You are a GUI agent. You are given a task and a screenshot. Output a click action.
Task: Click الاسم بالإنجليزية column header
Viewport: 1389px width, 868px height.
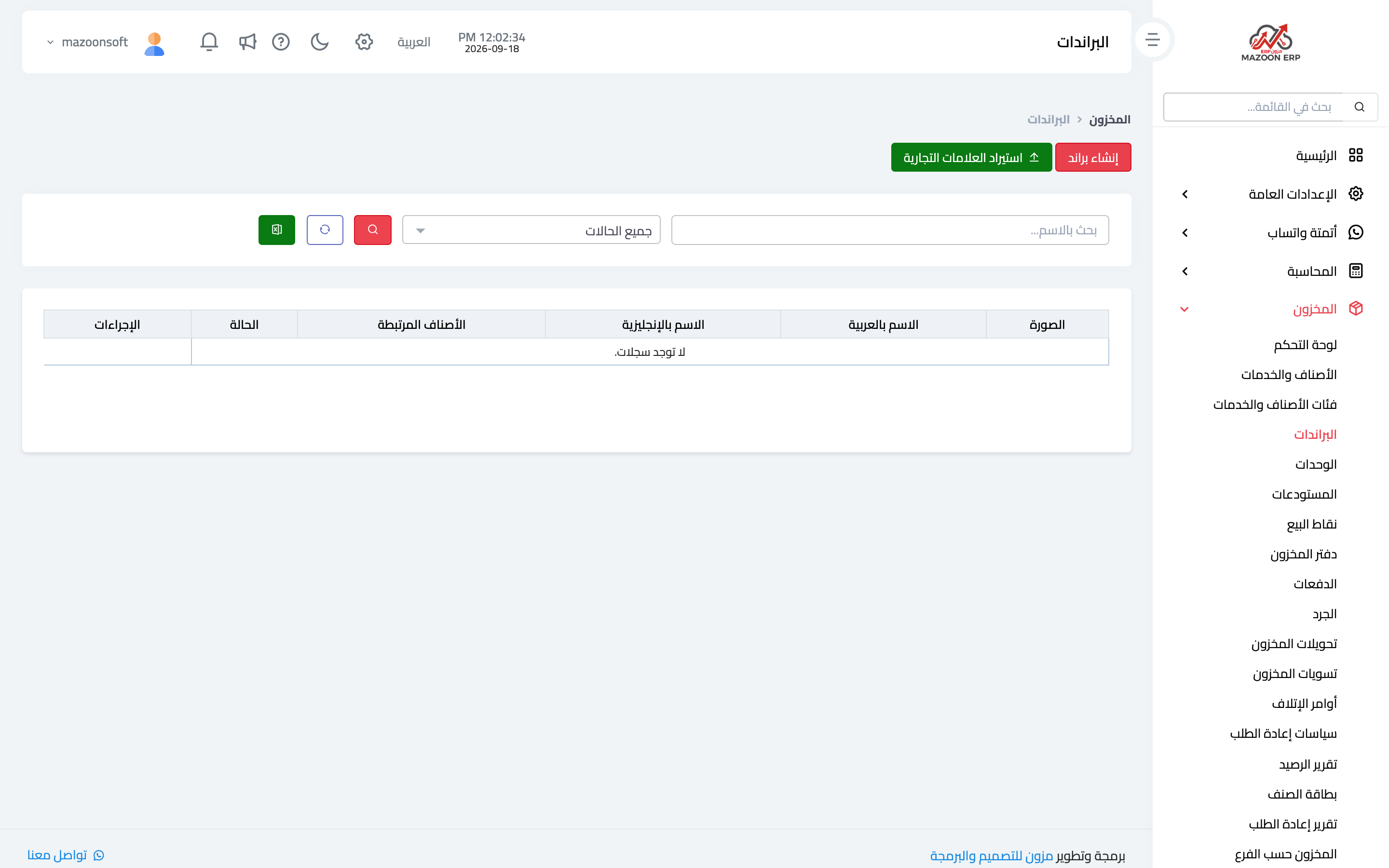(663, 325)
